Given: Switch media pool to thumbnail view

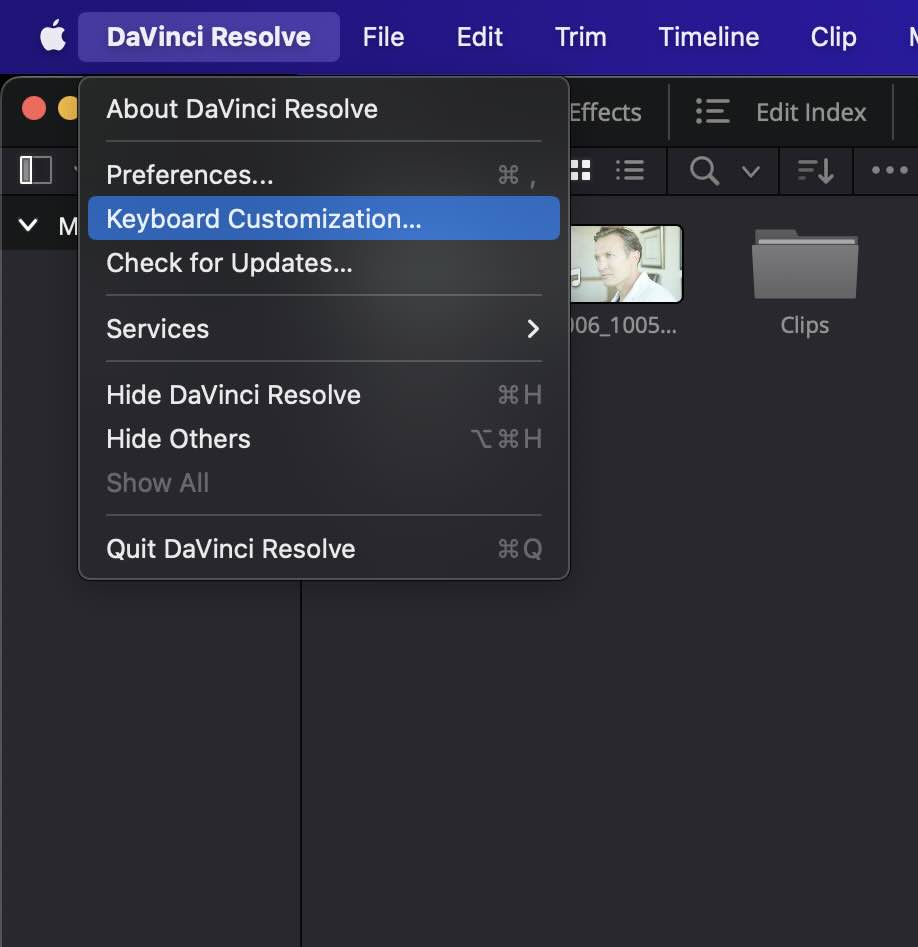Looking at the screenshot, I should click(x=580, y=170).
